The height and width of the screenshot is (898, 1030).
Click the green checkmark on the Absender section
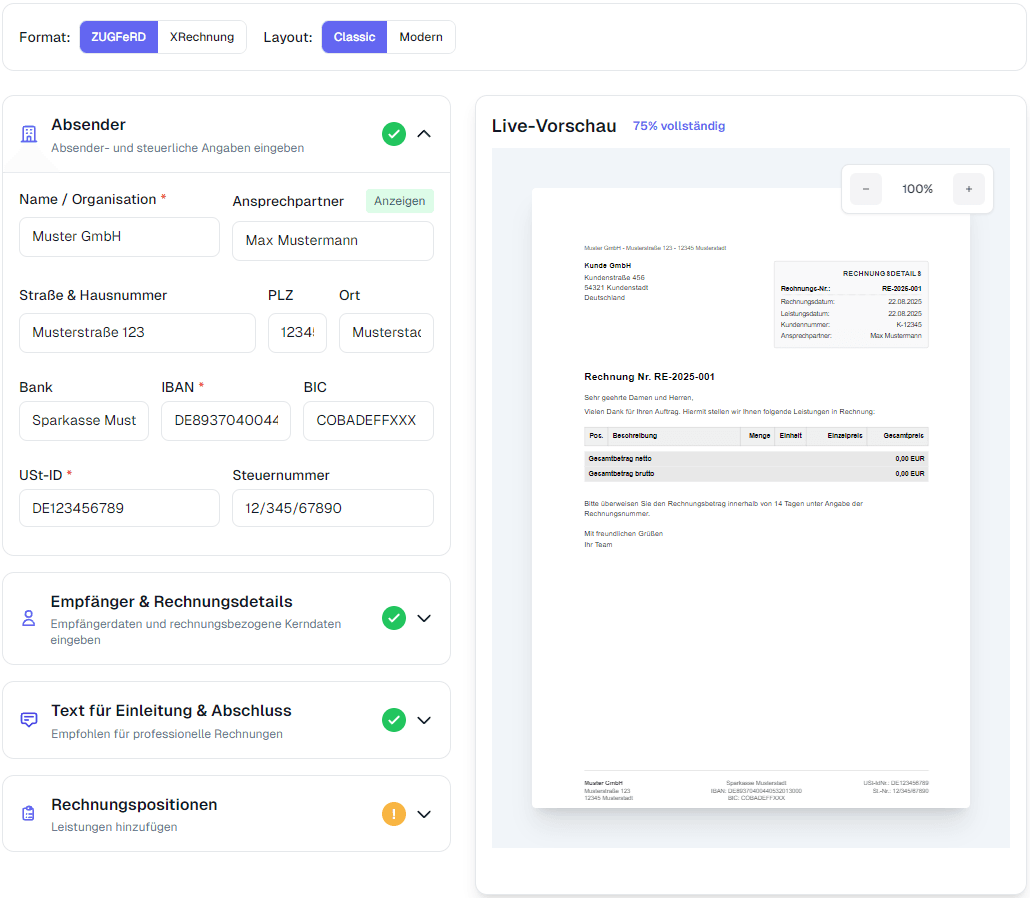[x=394, y=133]
